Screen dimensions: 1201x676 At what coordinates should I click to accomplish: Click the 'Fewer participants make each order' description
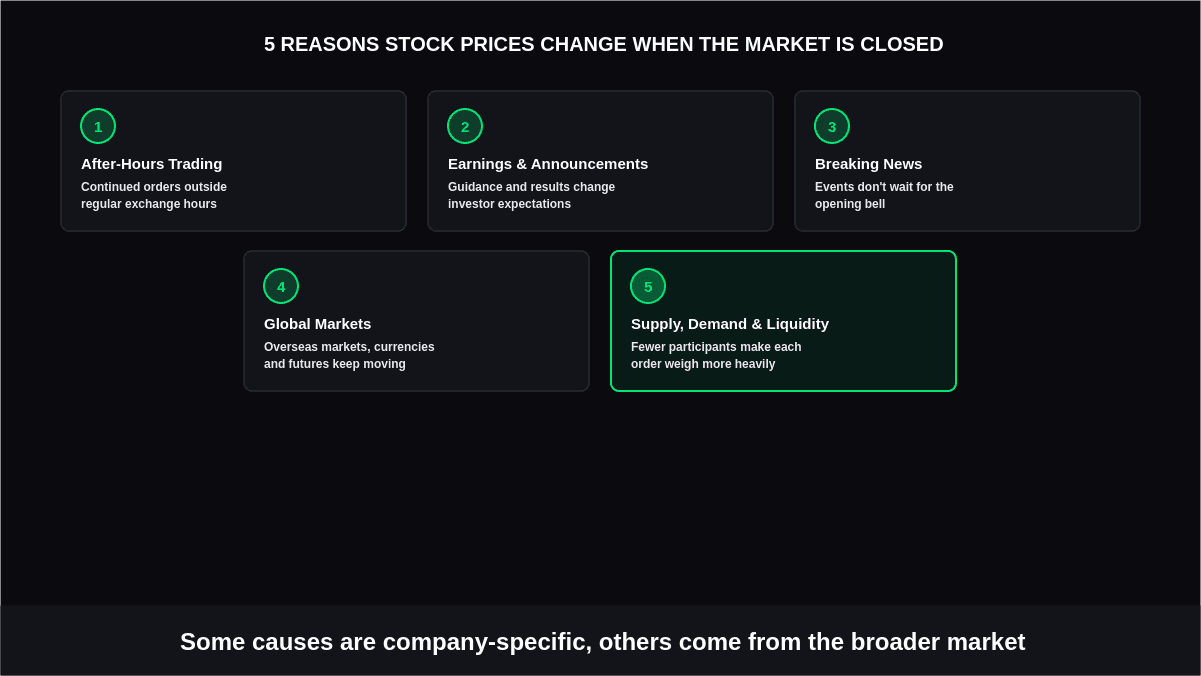click(x=717, y=355)
